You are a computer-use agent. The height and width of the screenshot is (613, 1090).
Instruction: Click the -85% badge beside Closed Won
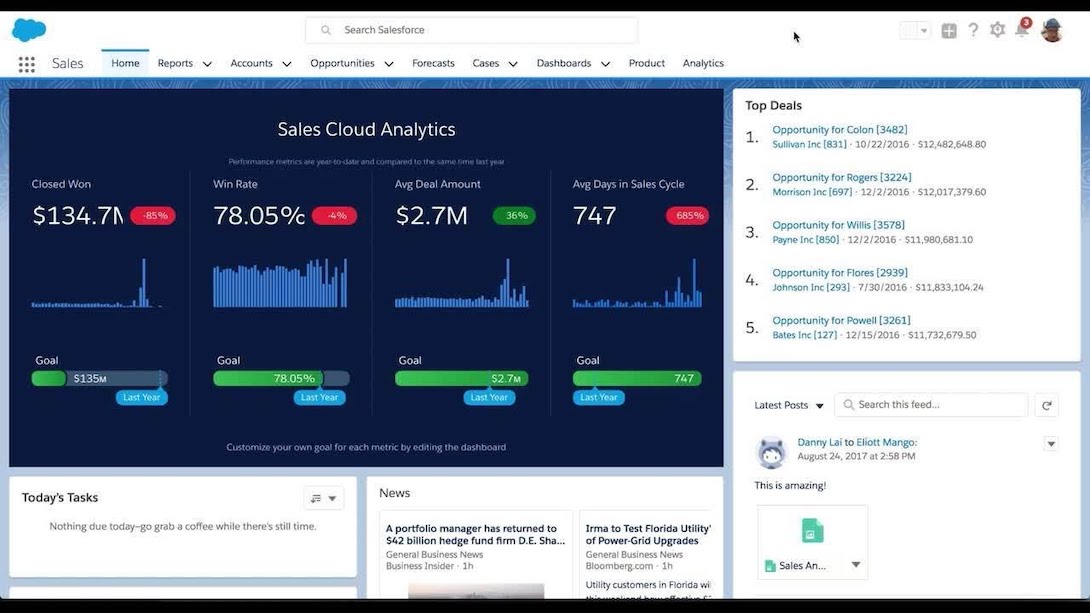(x=153, y=216)
